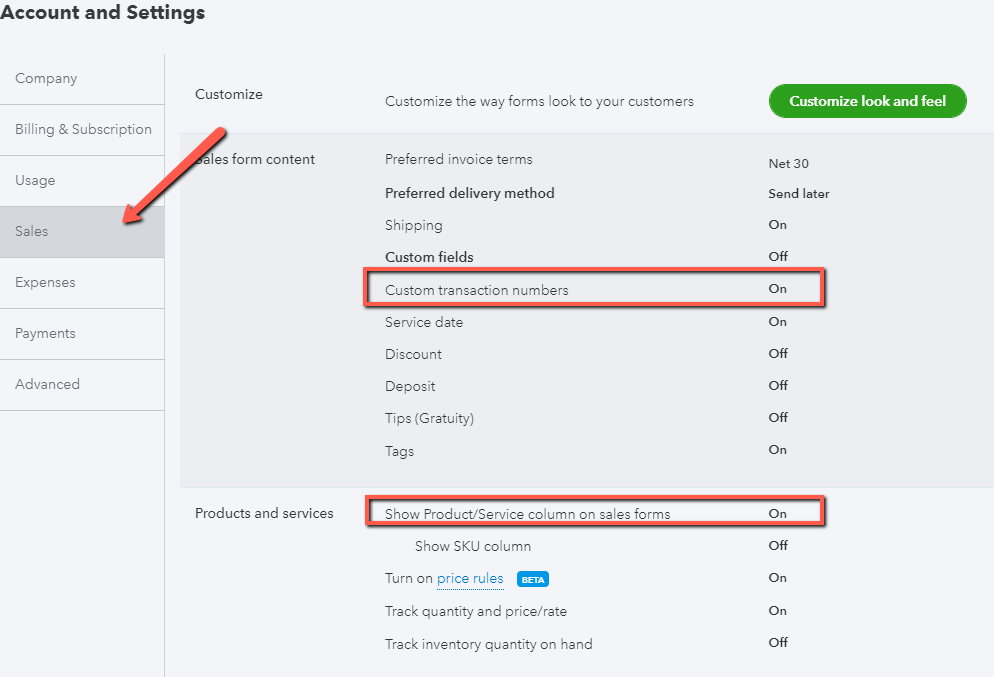Switch to Billing & Subscription settings
This screenshot has height=677, width=994.
pyautogui.click(x=74, y=129)
